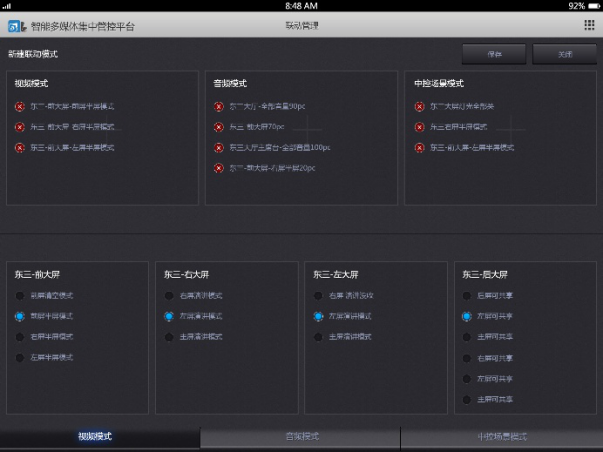The width and height of the screenshot is (603, 452).
Task: Pick third radio option in 东三-左大屏 panel
Action: click(319, 336)
